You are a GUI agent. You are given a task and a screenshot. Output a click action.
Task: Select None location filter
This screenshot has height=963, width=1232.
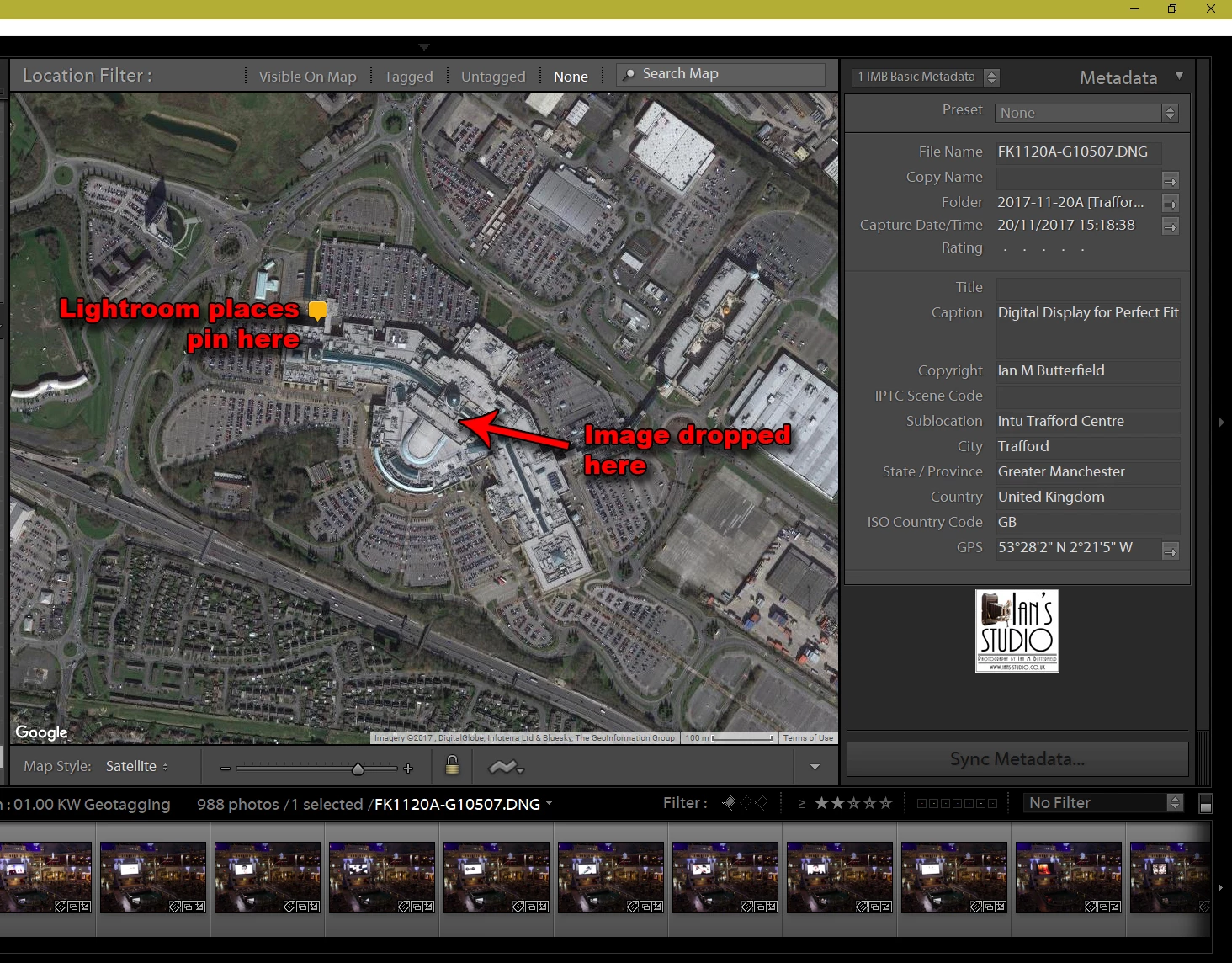coord(571,77)
